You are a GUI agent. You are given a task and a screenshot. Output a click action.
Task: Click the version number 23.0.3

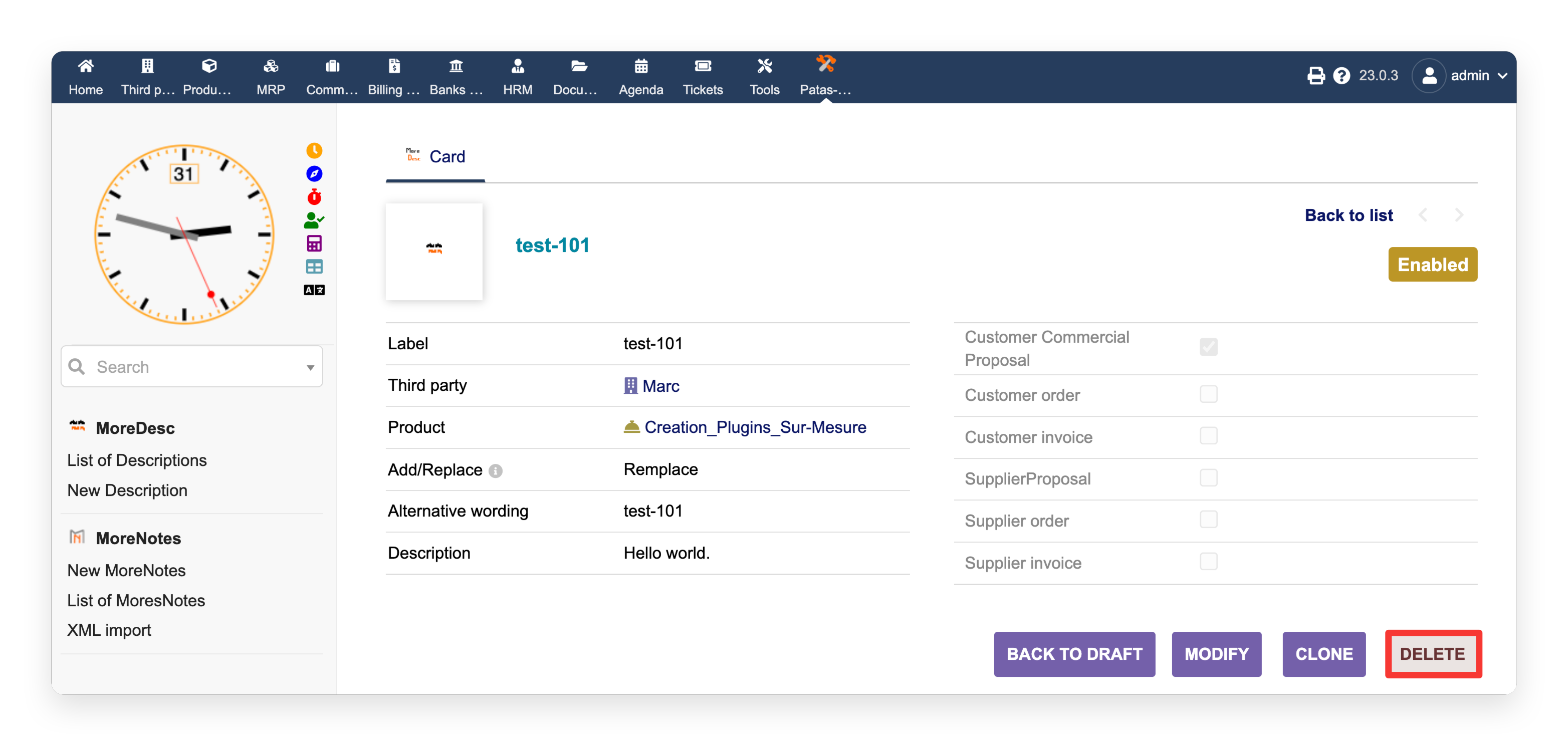(x=1379, y=76)
